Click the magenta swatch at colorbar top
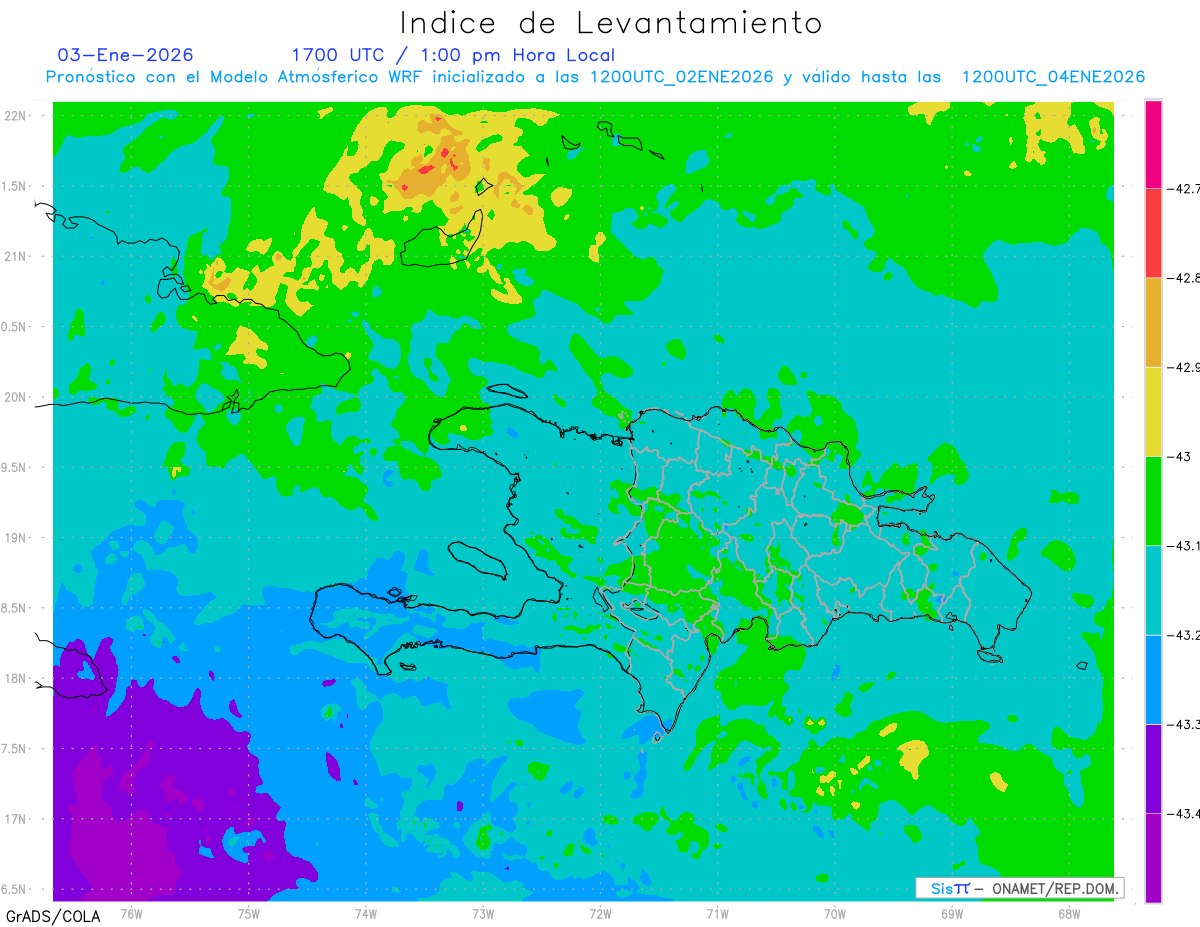Viewport: 1200px width, 927px height. [x=1153, y=144]
